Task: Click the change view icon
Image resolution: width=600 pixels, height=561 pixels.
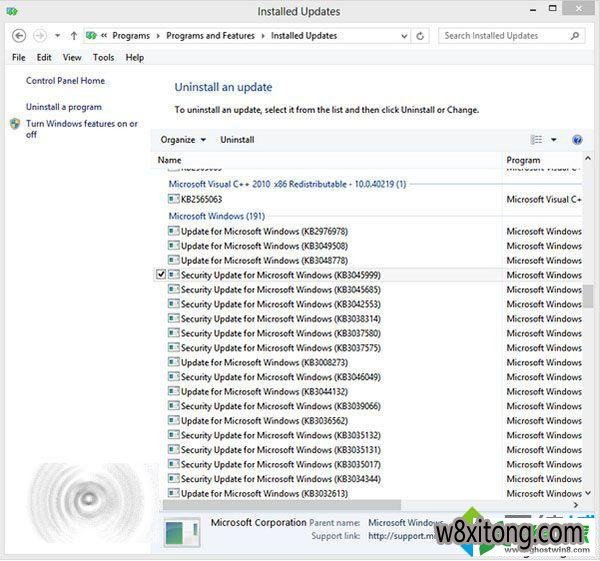Action: click(x=537, y=140)
